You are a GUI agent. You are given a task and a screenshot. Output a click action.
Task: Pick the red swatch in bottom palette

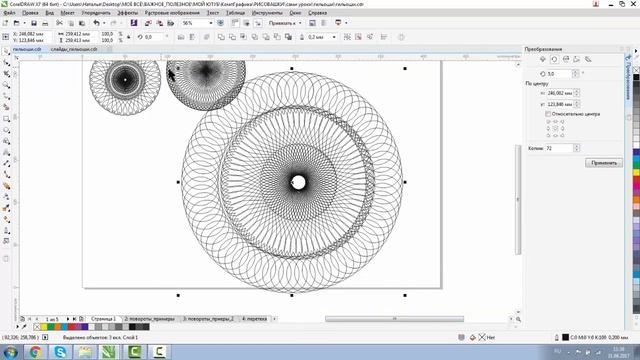pos(71,327)
